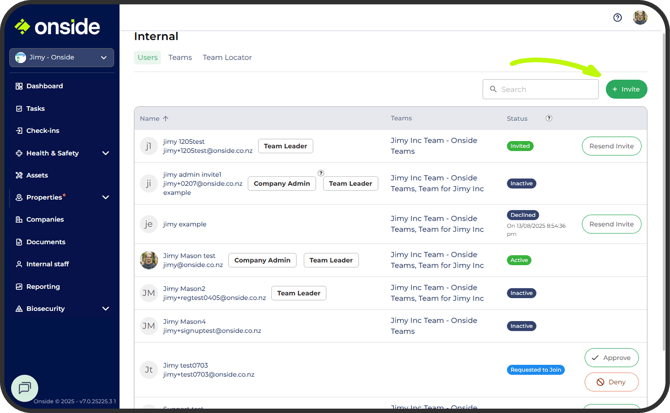This screenshot has height=413, width=670.
Task: Expand the Jimy - Onside company dropdown
Action: tap(104, 58)
